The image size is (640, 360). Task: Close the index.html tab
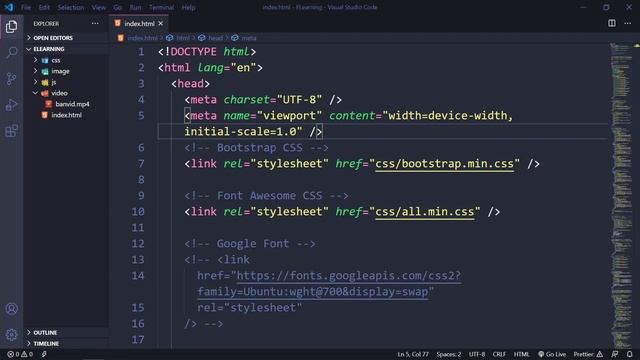coord(161,24)
